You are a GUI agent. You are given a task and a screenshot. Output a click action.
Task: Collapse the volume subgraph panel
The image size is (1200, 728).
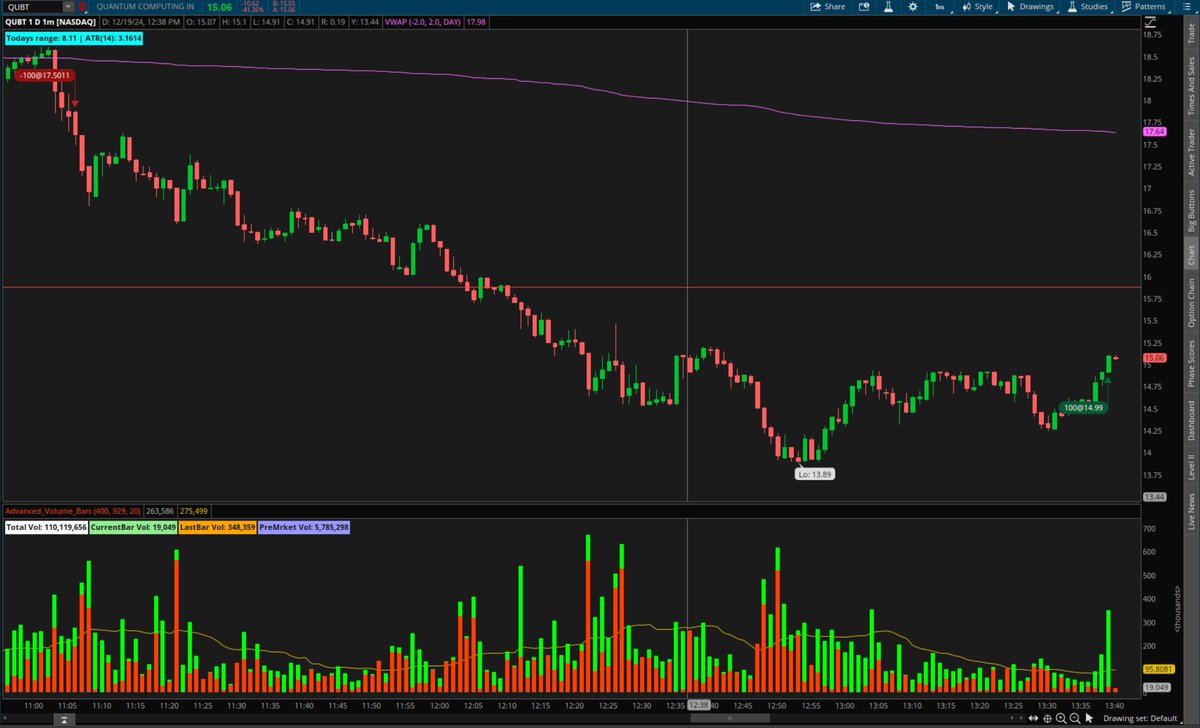(x=63, y=719)
